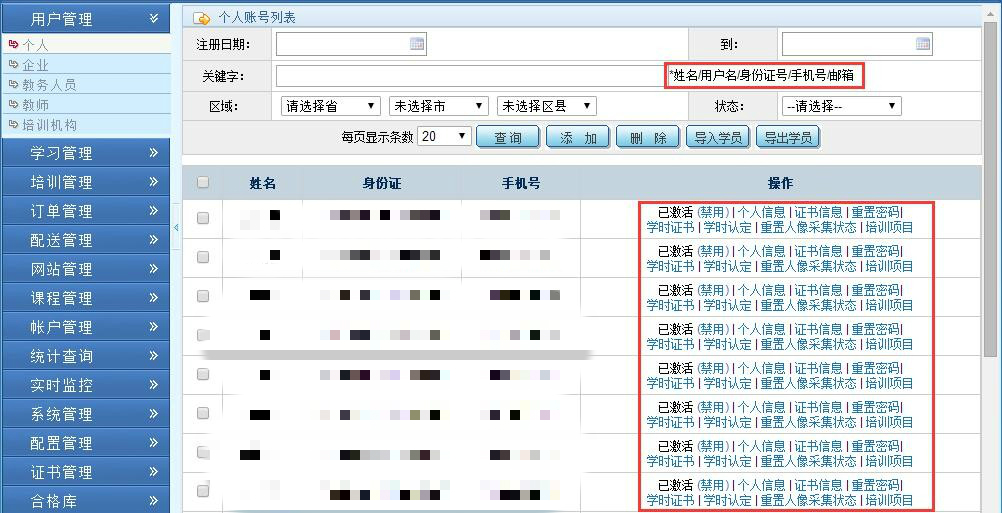This screenshot has height=513, width=1002.
Task: Open the 状态 --请选择-- dropdown
Action: click(x=841, y=106)
